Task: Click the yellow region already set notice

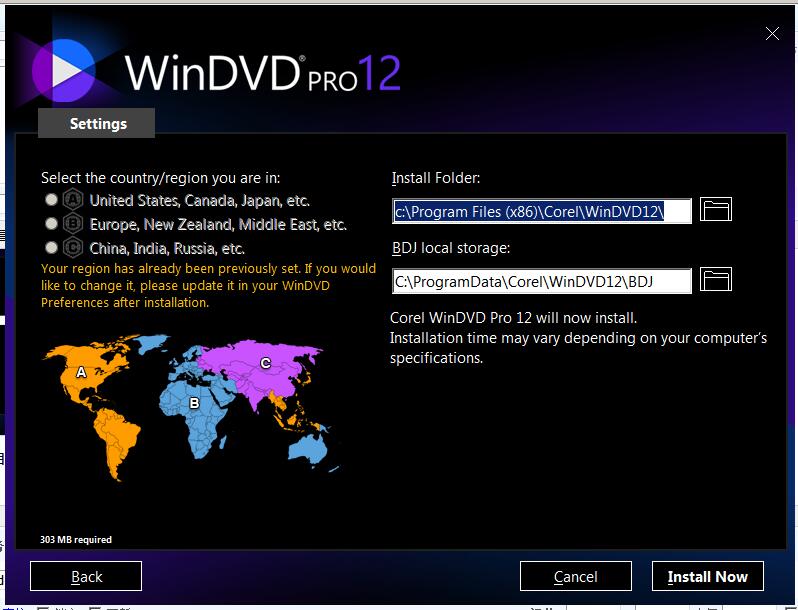Action: [208, 285]
